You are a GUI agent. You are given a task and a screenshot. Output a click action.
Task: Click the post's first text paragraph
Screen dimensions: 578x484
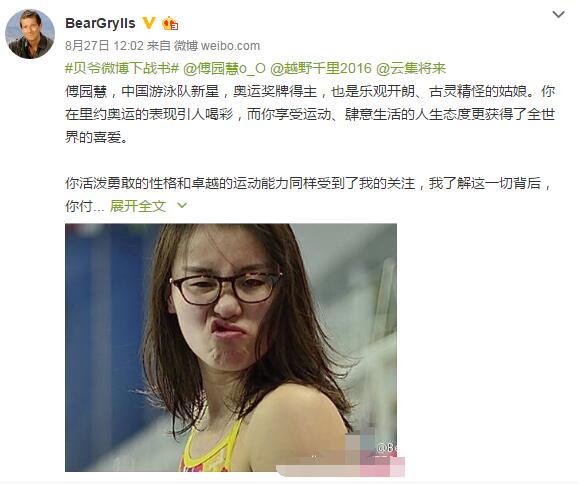[x=310, y=114]
